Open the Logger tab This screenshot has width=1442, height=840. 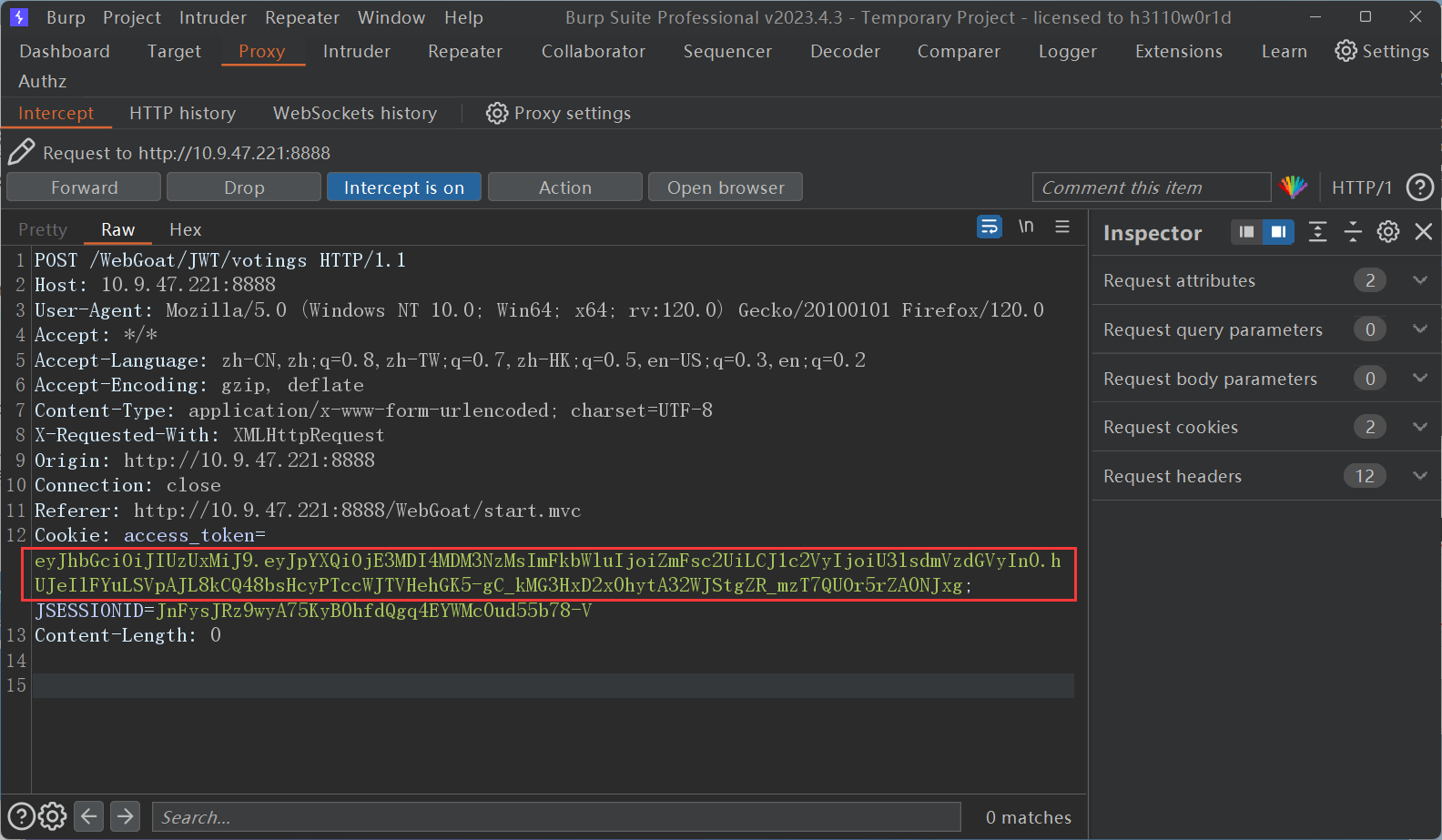(1068, 51)
